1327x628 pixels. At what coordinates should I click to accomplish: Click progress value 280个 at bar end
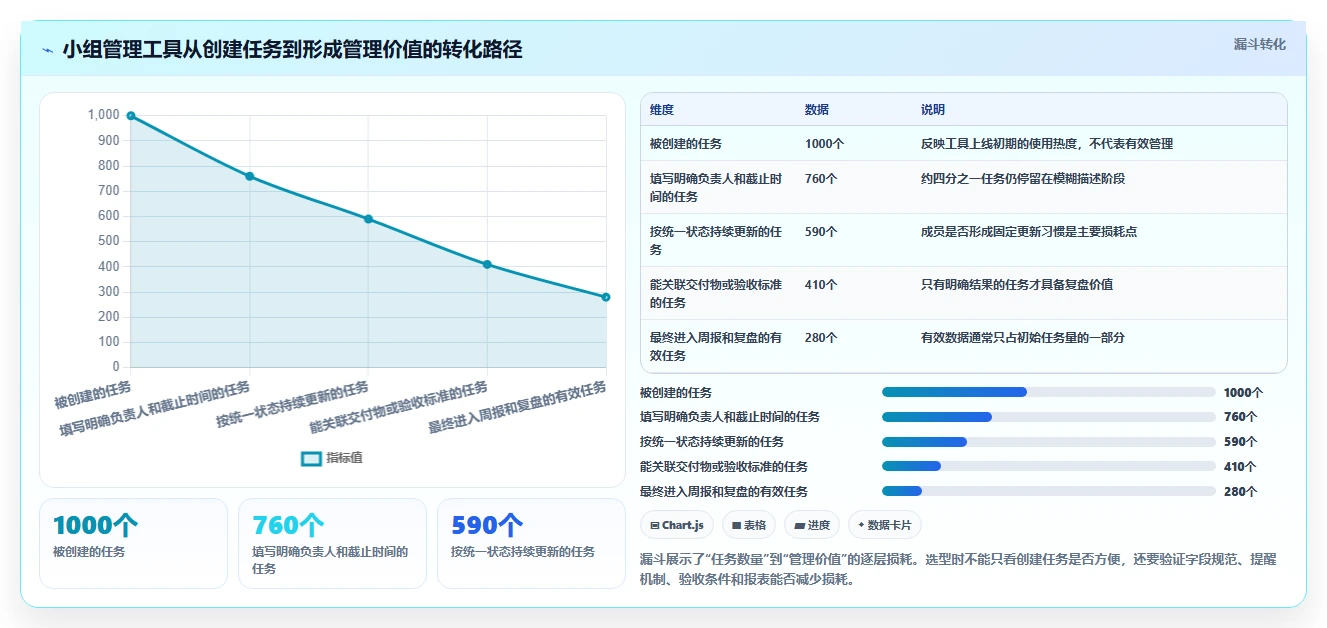click(x=1240, y=492)
